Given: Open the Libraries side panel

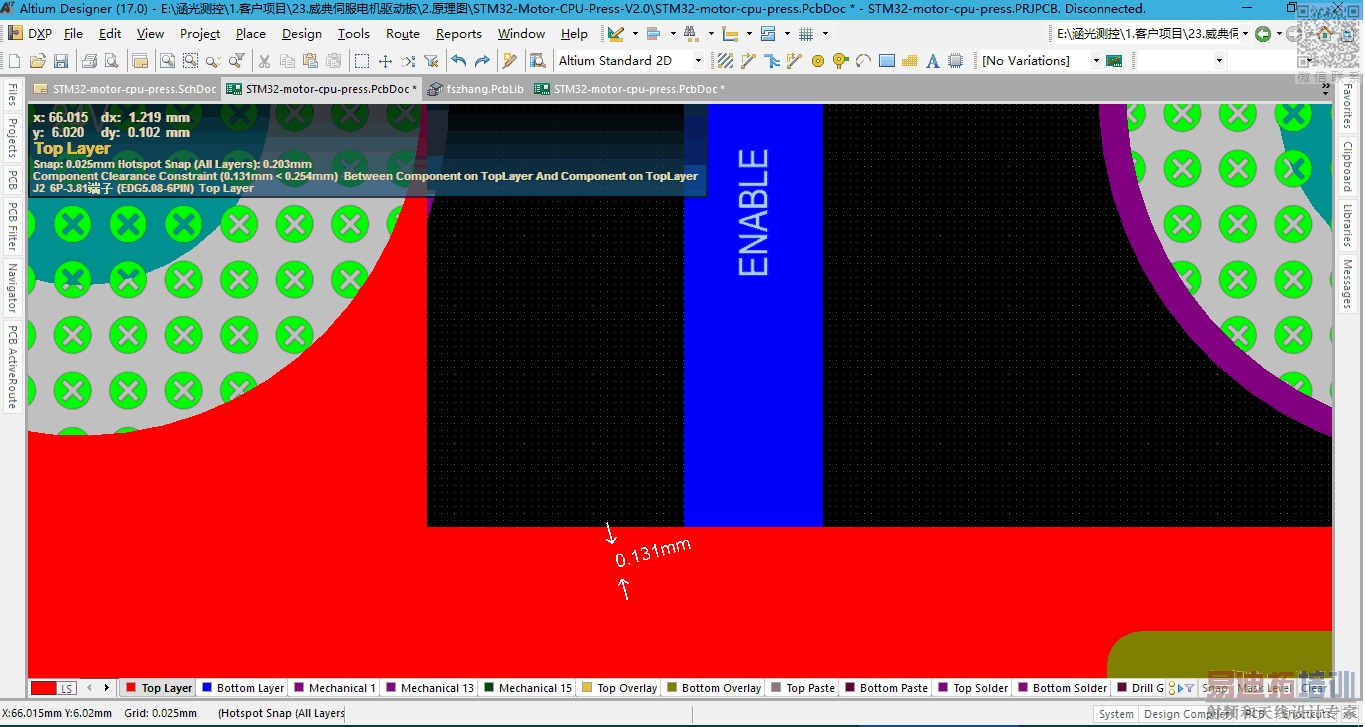Looking at the screenshot, I should (x=1348, y=225).
